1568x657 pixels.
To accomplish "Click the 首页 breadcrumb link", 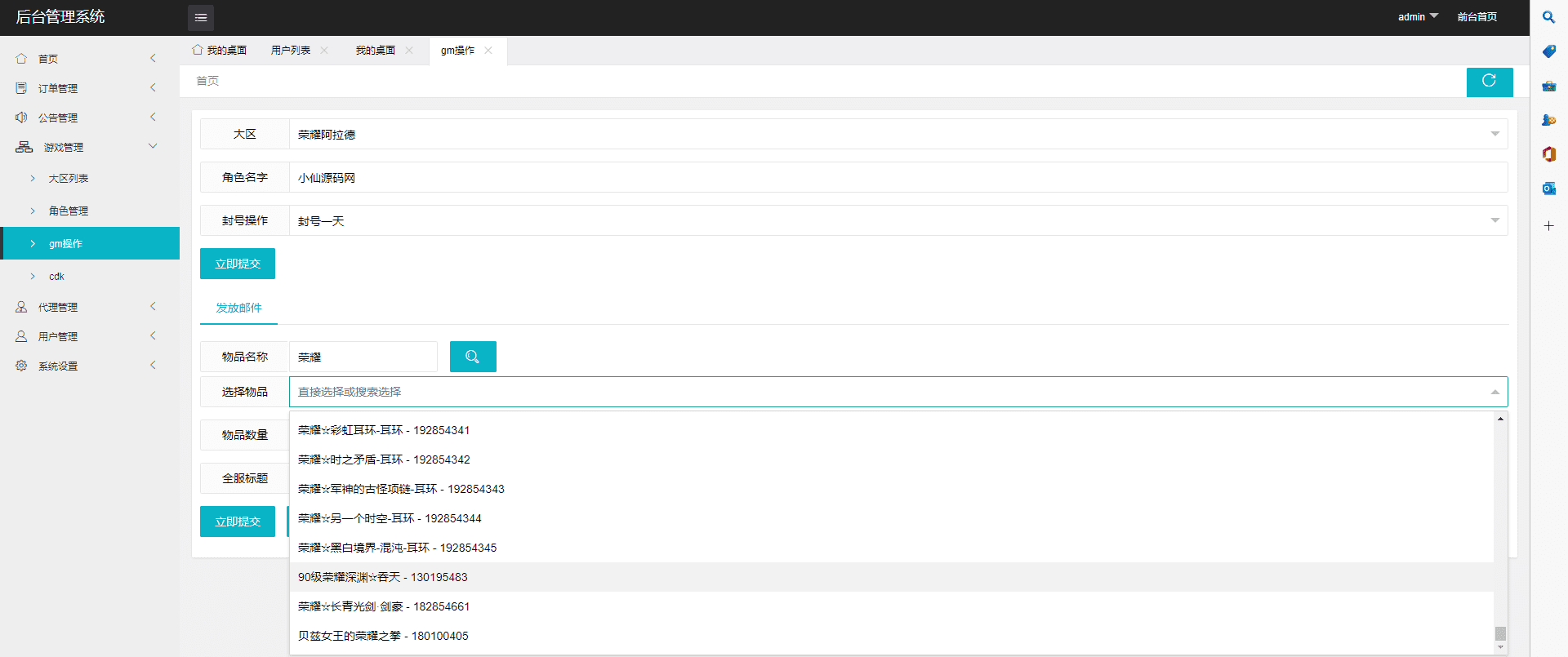I will click(207, 81).
